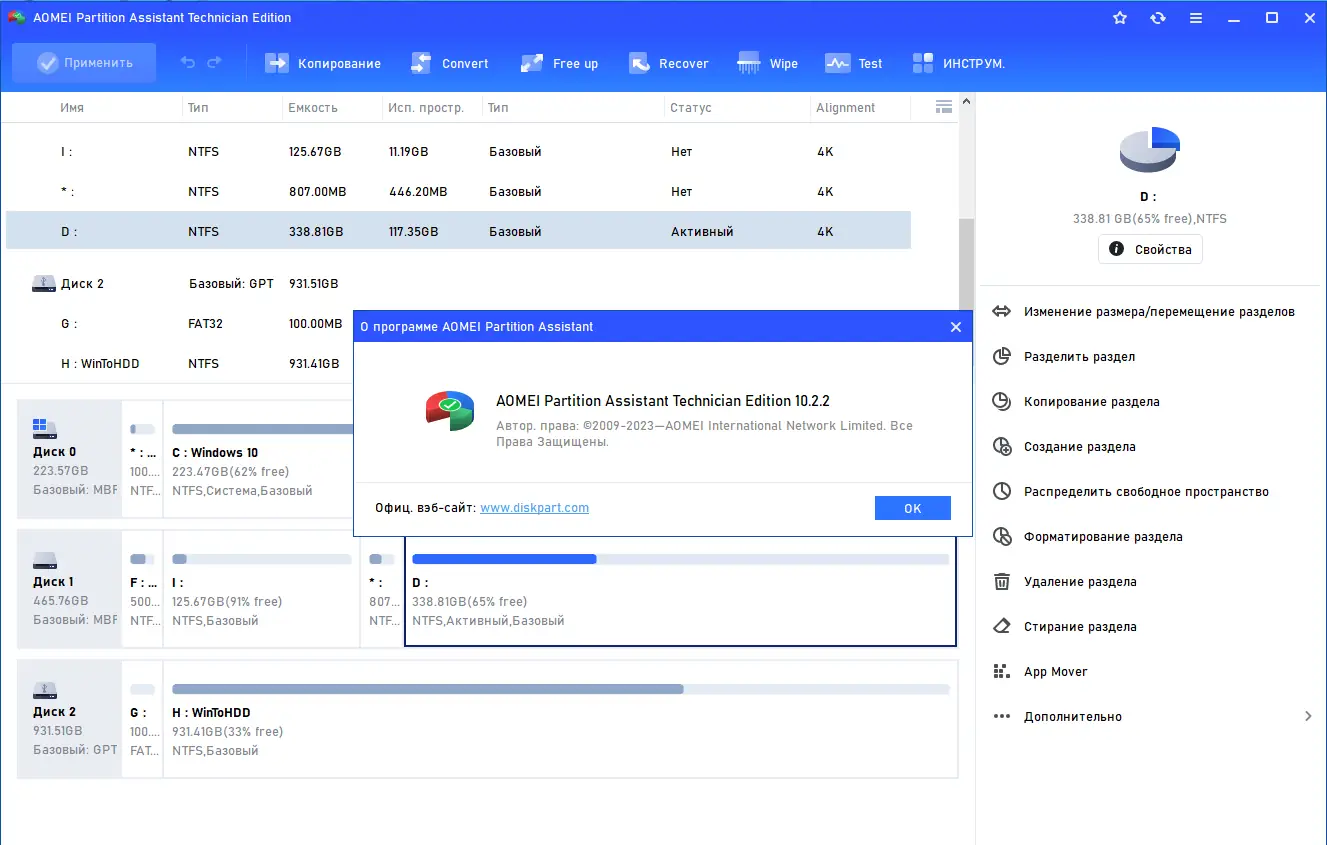Sort by the Статус column header
Screen dimensions: 1327x845
[691, 108]
